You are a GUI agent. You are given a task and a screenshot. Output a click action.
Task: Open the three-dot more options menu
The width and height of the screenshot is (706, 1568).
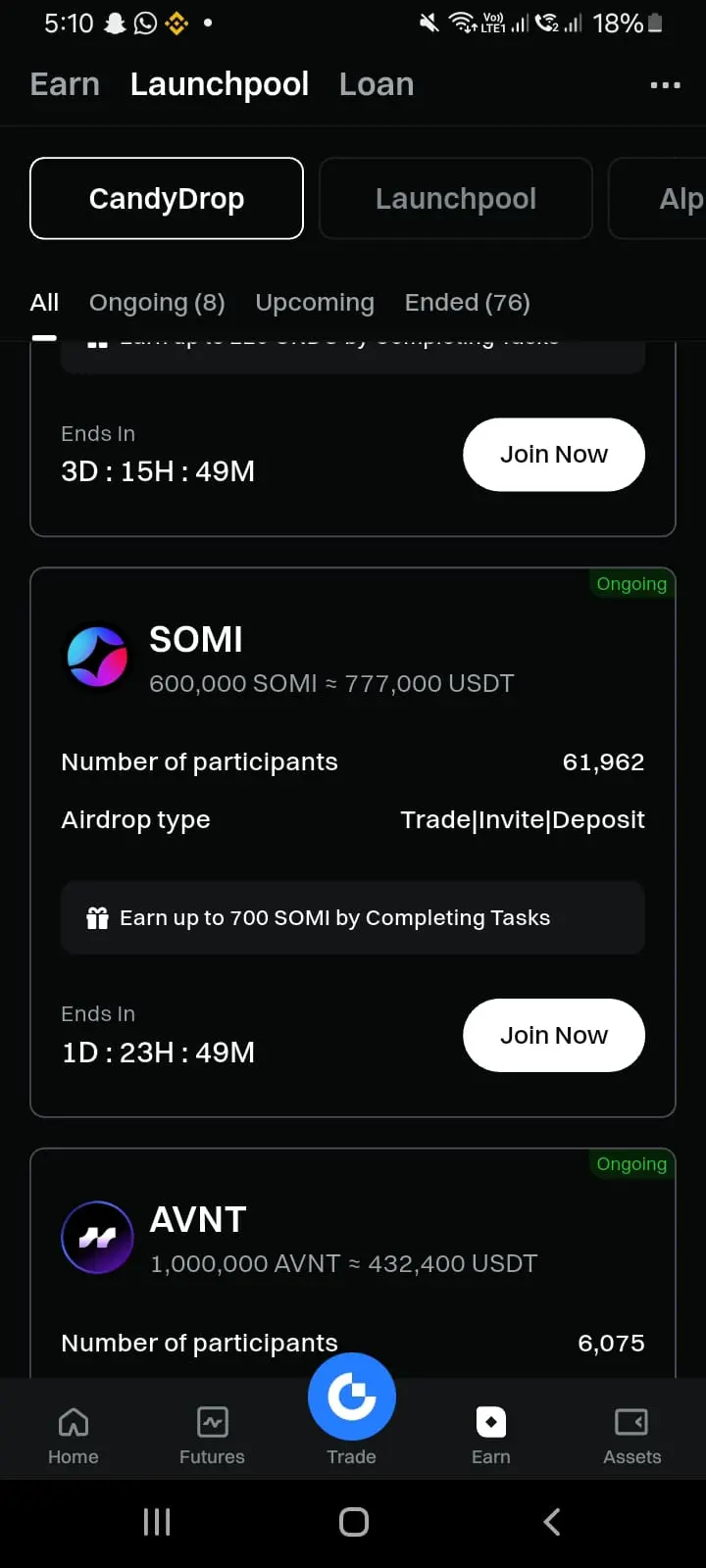click(665, 85)
